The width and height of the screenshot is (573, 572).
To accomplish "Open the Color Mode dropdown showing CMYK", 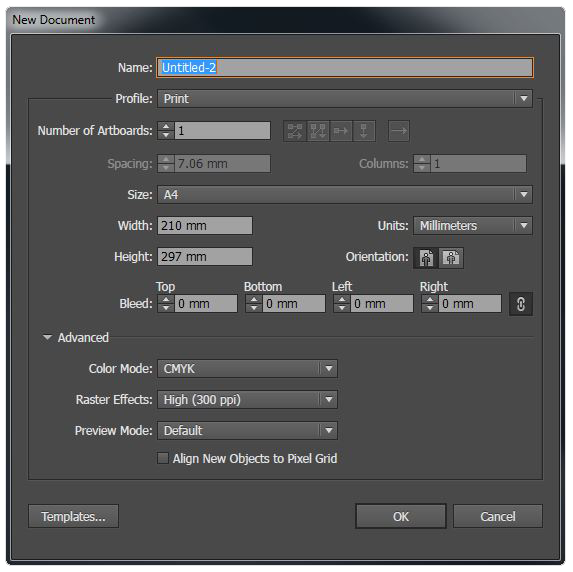I will point(247,368).
